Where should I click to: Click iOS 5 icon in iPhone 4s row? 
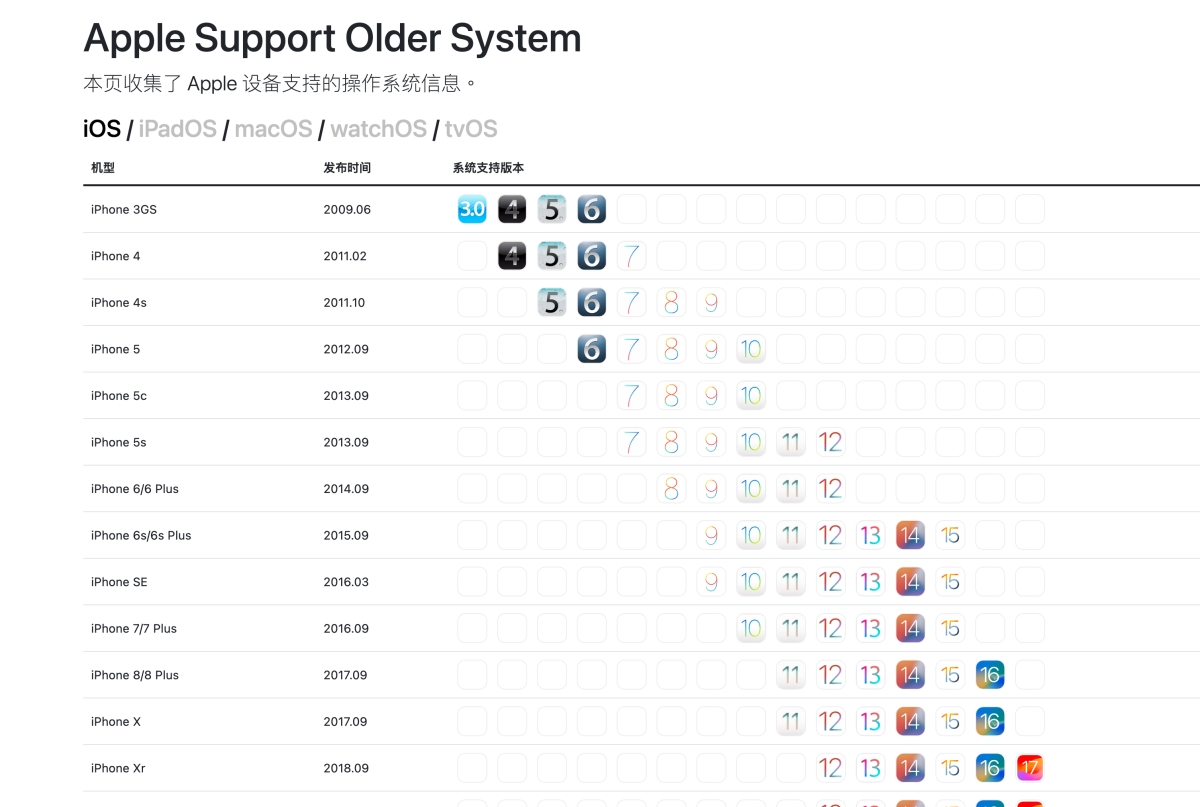[552, 302]
